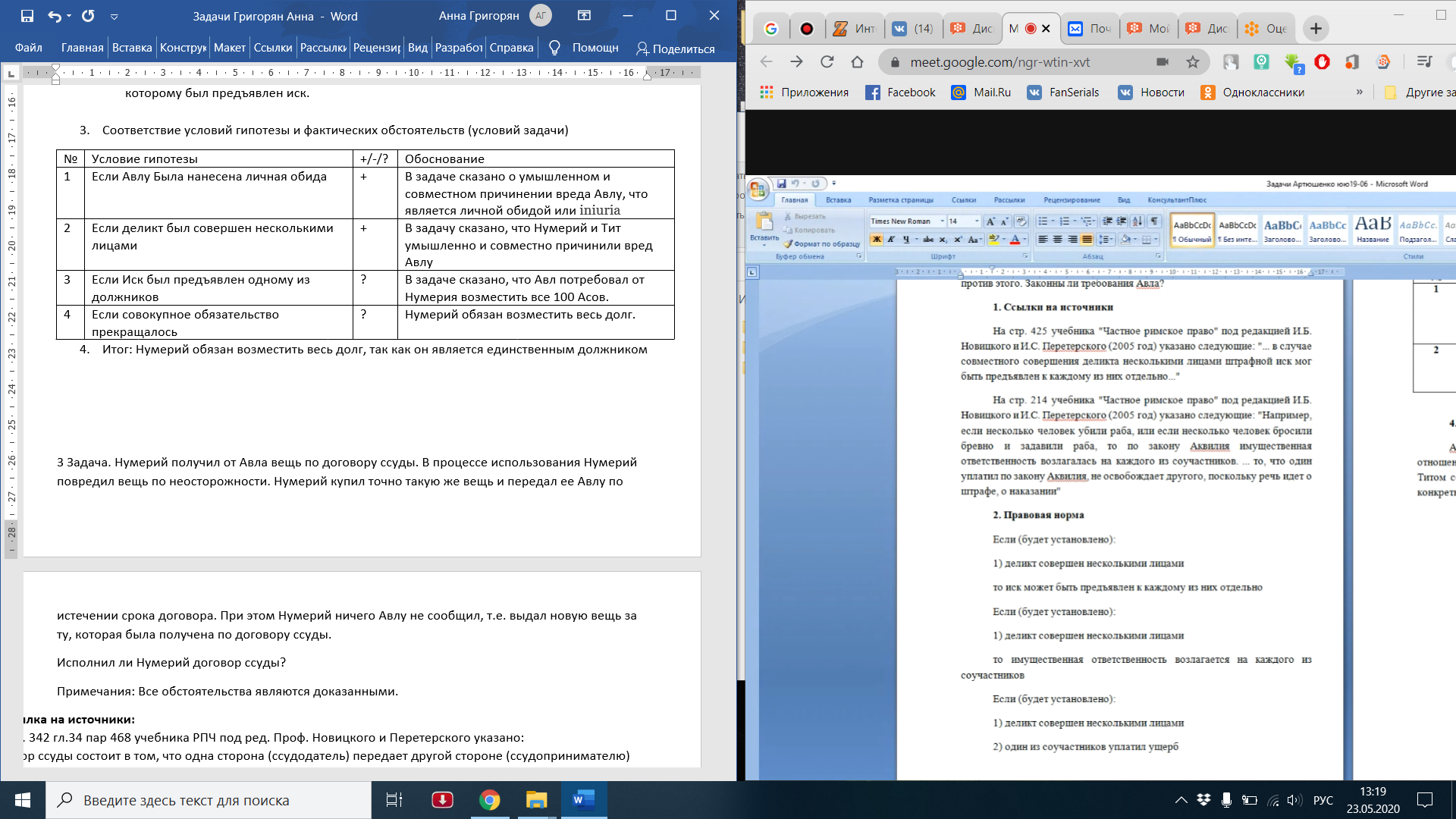
Task: Undo last action in Word
Action: click(x=55, y=16)
